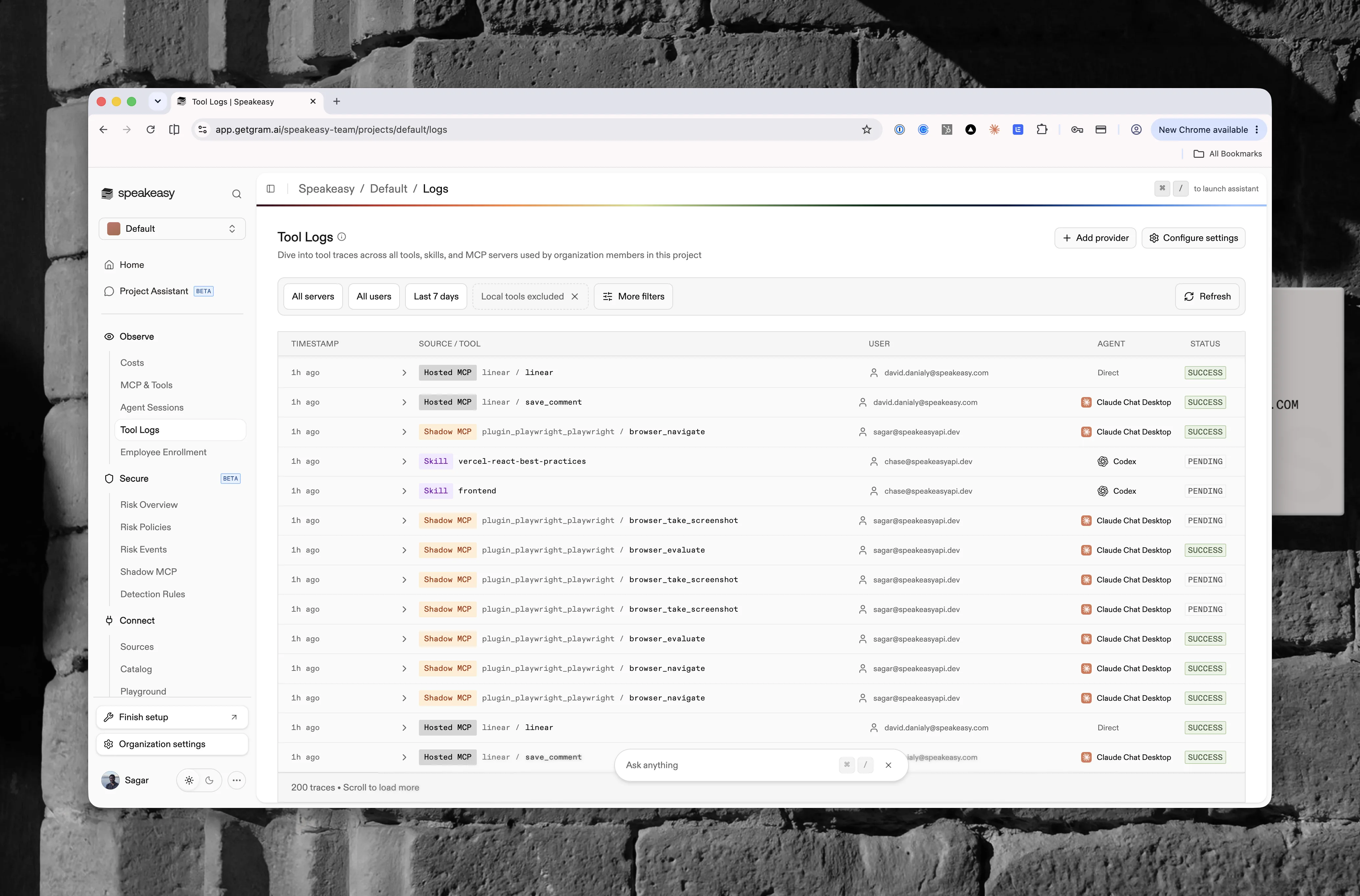The height and width of the screenshot is (896, 1360).
Task: Refresh the tool logs
Action: pyautogui.click(x=1207, y=296)
